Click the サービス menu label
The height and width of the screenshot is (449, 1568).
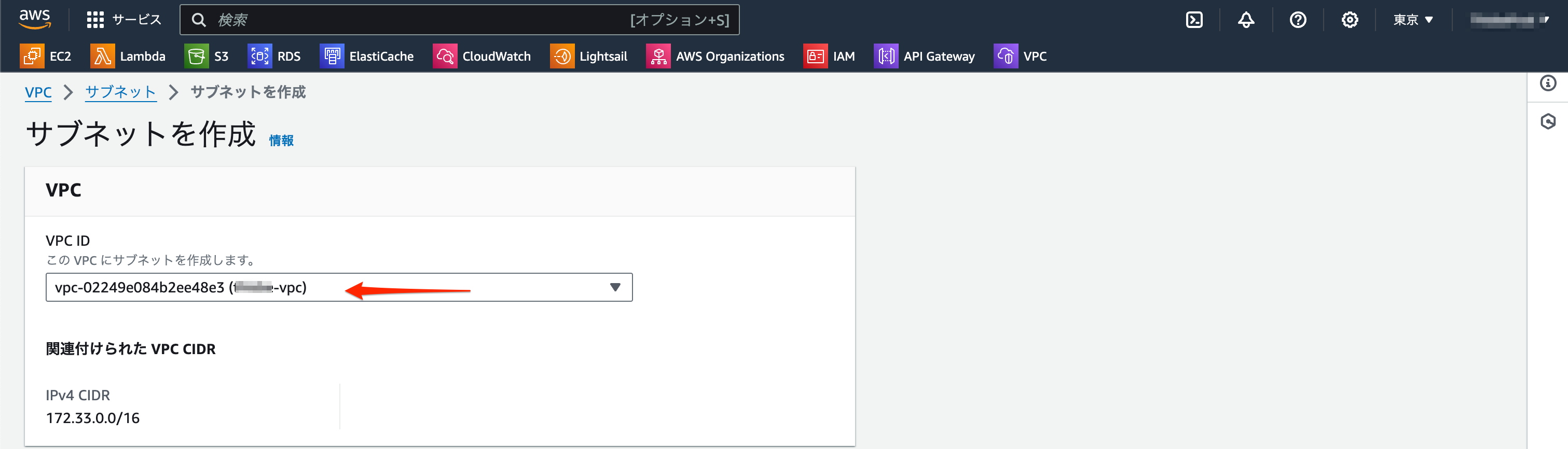(x=137, y=20)
